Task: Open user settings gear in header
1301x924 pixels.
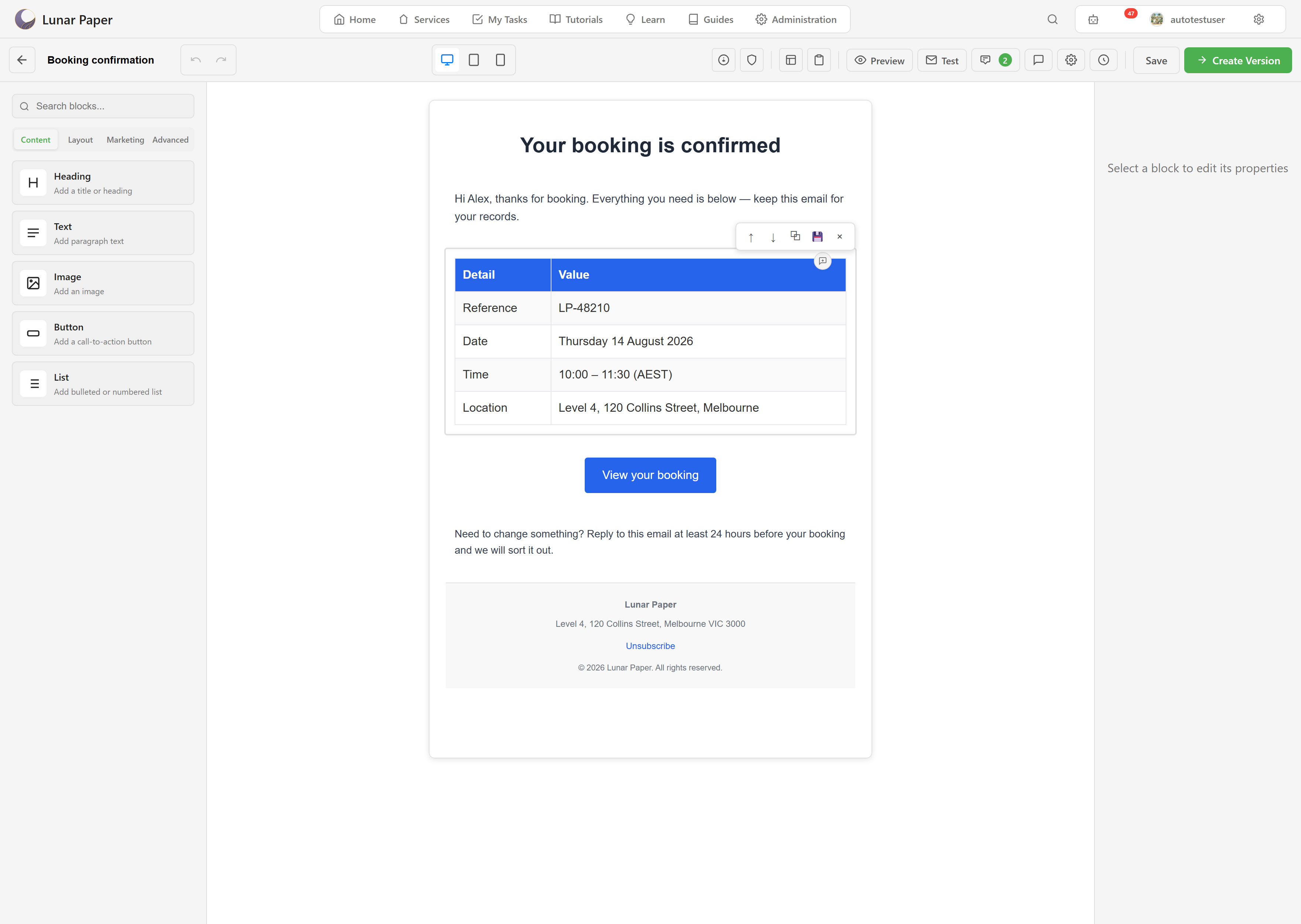Action: pos(1259,19)
